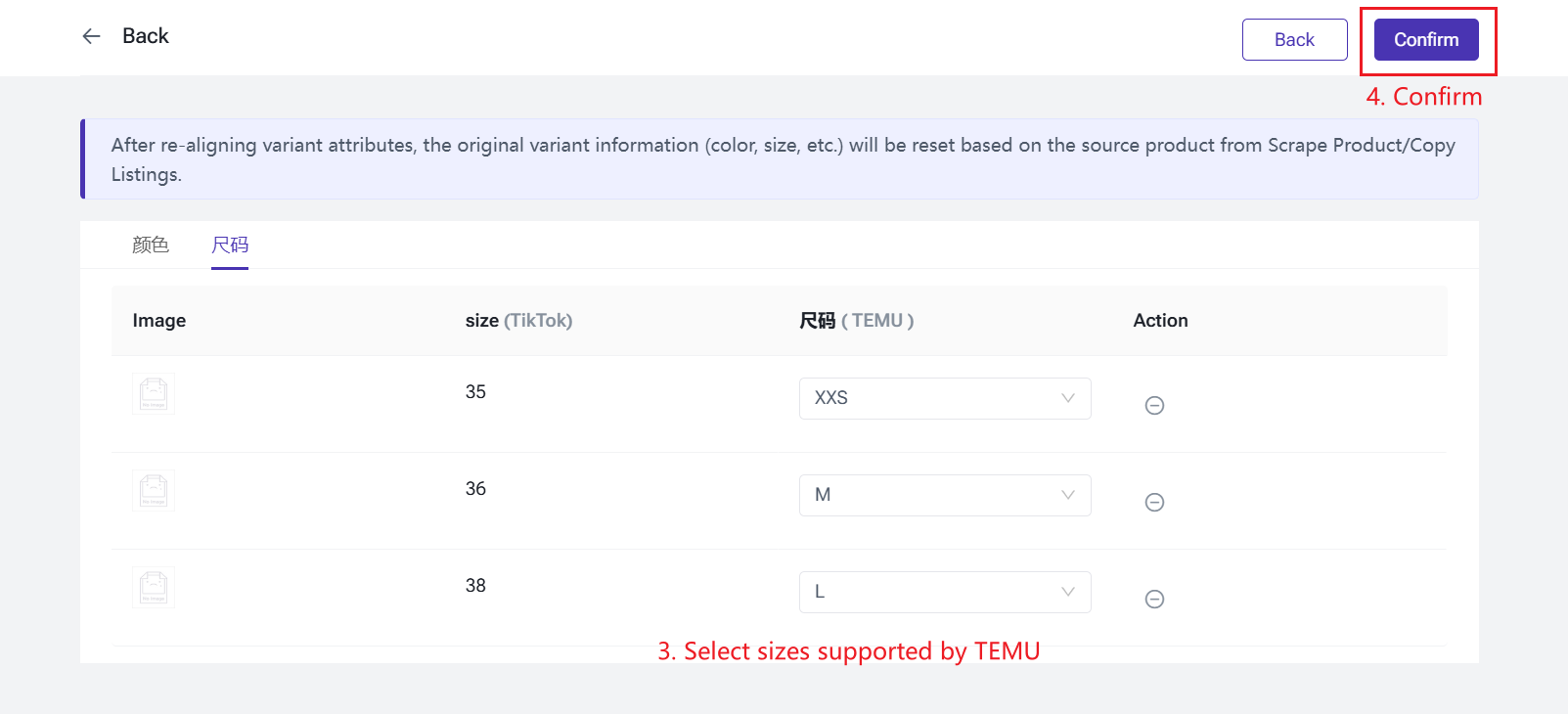The width and height of the screenshot is (1568, 714).
Task: Open the L size dropdown
Action: coord(944,592)
